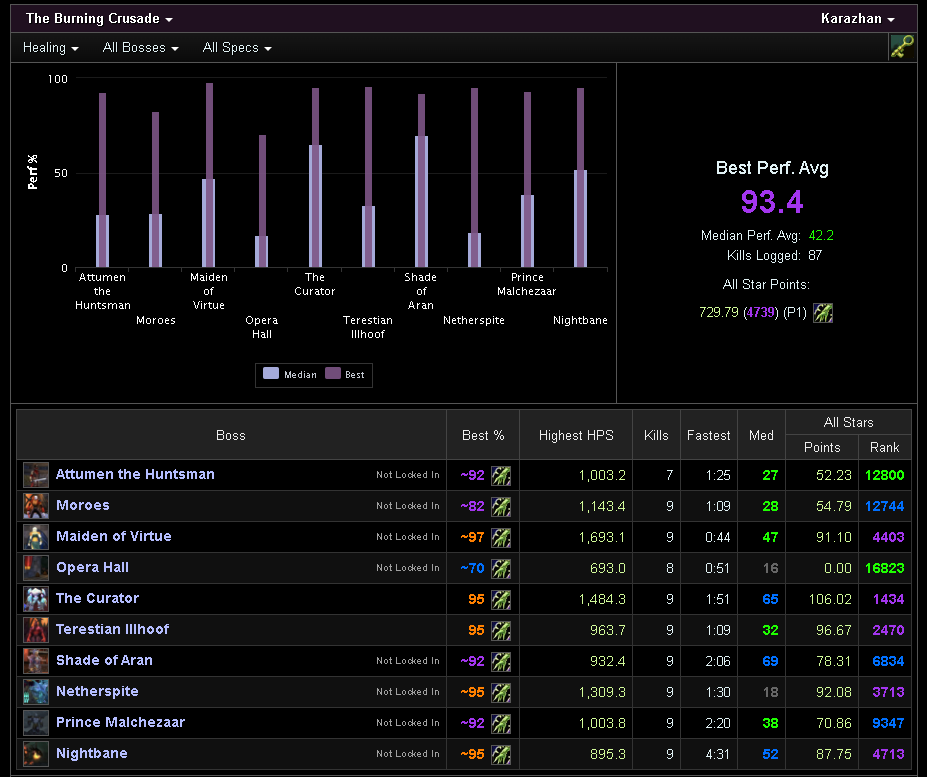
Task: Click spec icon in Opera Hall row
Action: pos(501,568)
